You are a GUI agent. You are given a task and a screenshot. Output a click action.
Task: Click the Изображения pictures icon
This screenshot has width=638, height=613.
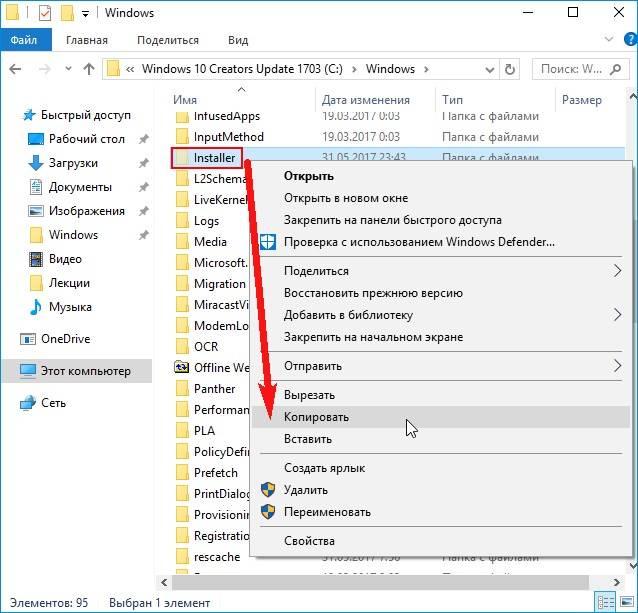36,211
